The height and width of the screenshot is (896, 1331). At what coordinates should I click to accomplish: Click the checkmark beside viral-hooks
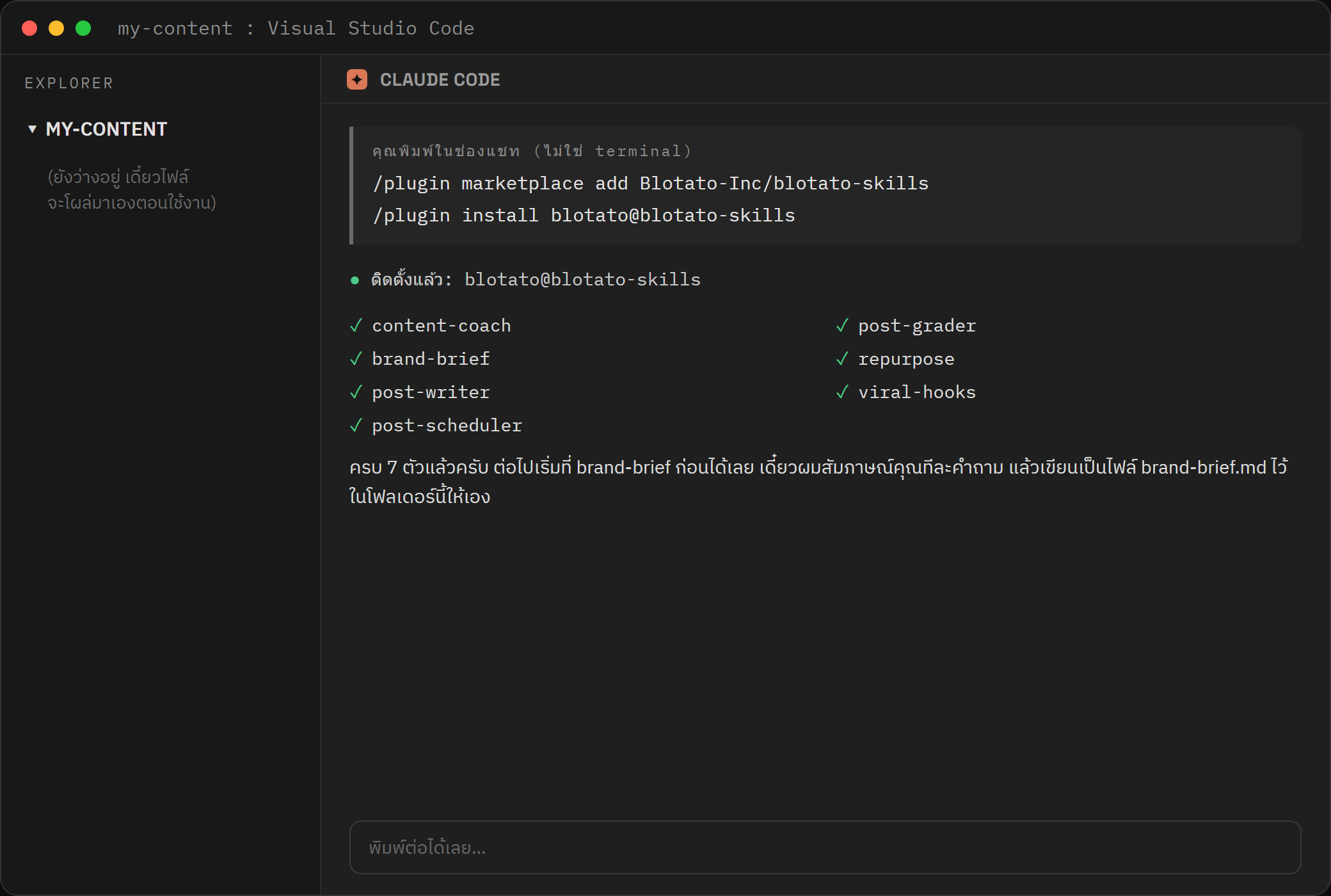pyautogui.click(x=843, y=392)
